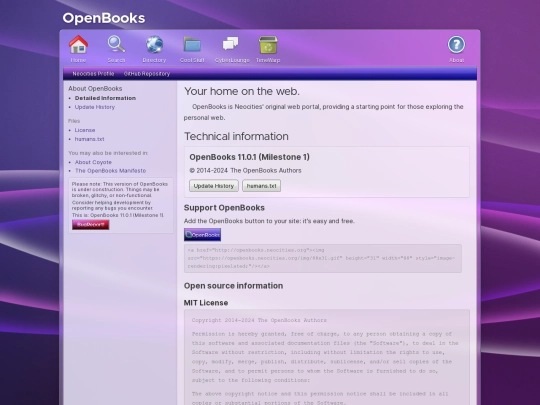
Task: Open the Directory globe icon
Action: click(154, 44)
